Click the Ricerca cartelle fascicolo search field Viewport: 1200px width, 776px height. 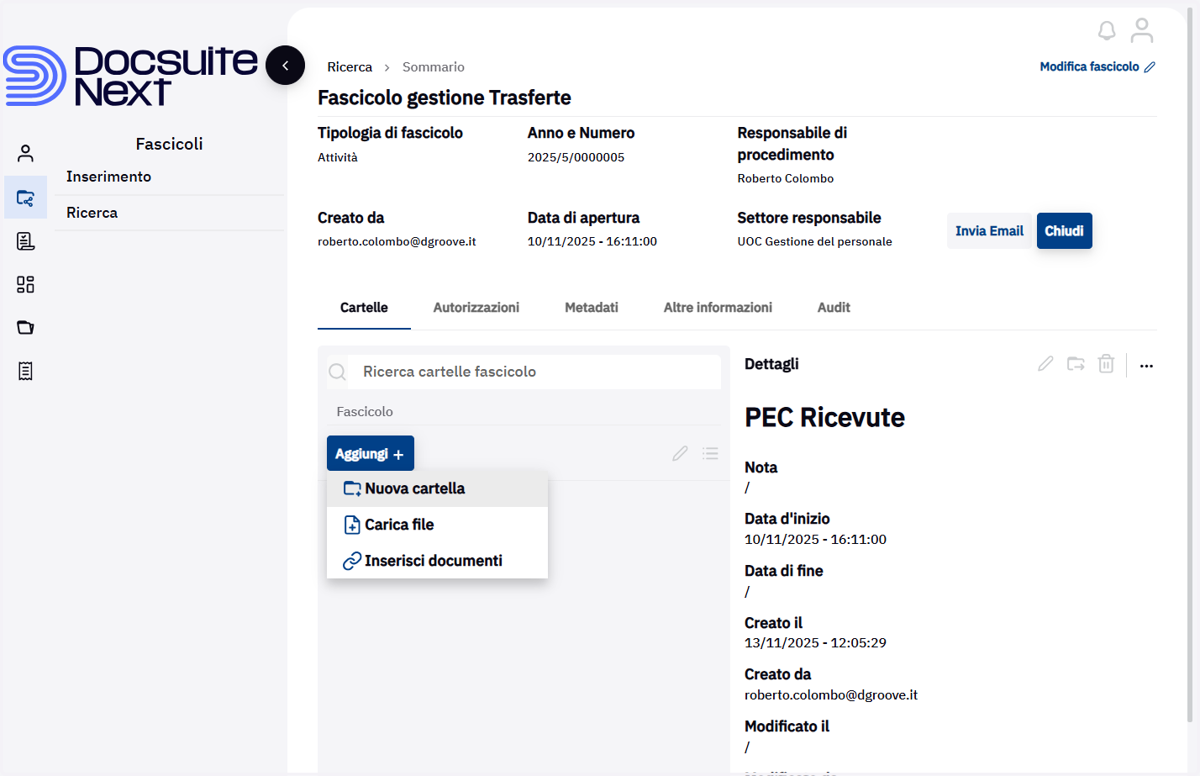tap(524, 372)
